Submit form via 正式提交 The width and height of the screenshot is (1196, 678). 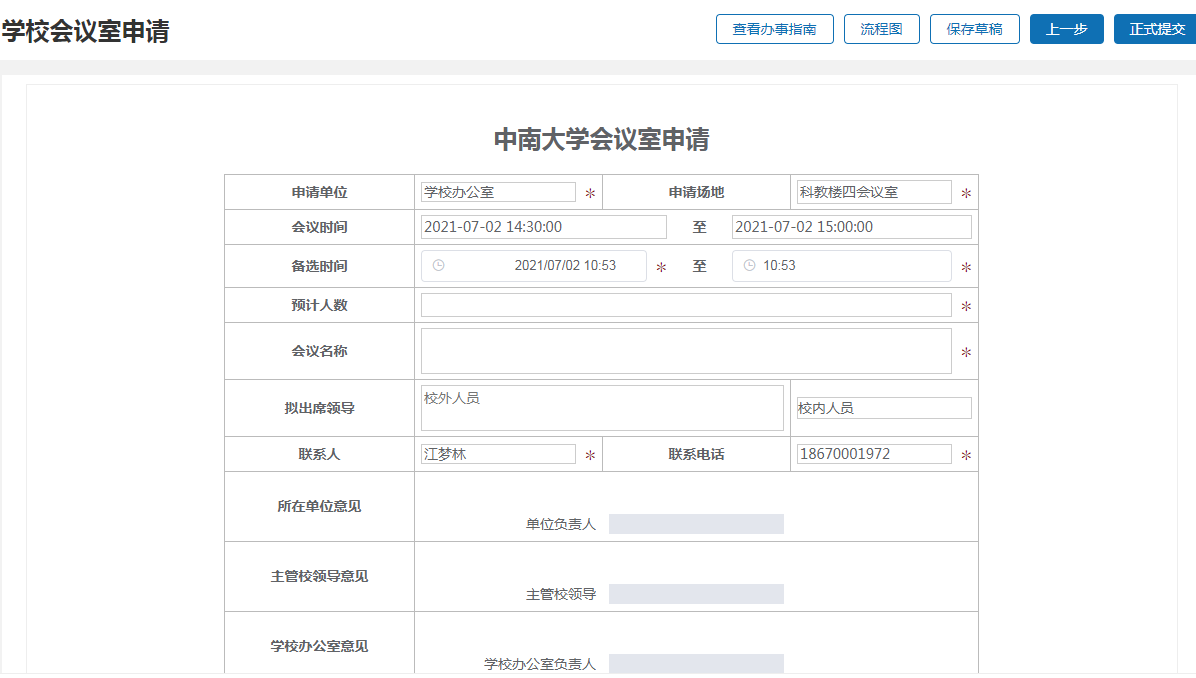click(x=1156, y=29)
